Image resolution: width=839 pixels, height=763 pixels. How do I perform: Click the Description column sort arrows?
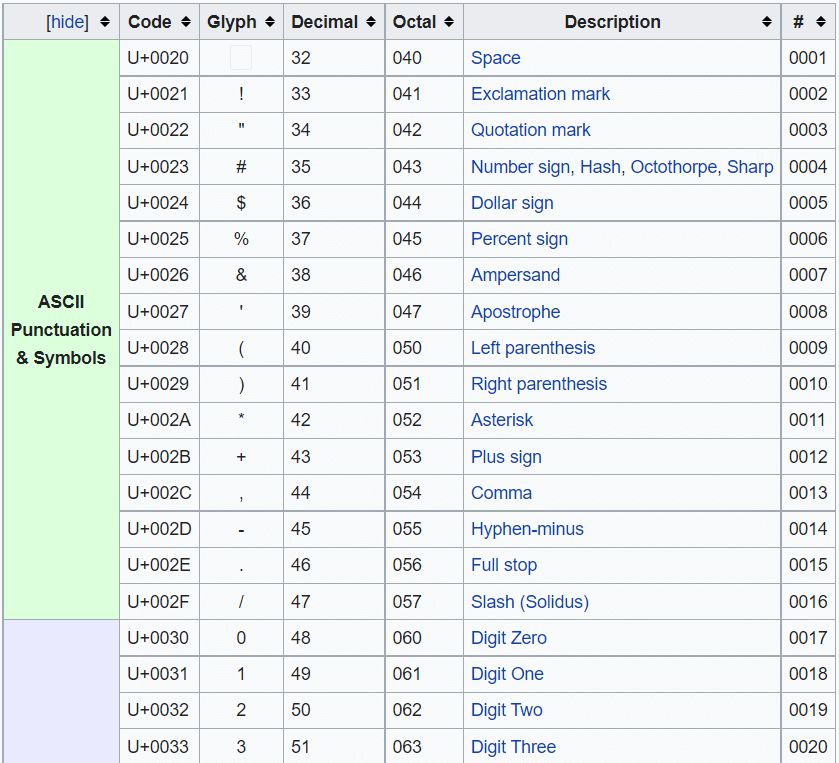(x=767, y=22)
